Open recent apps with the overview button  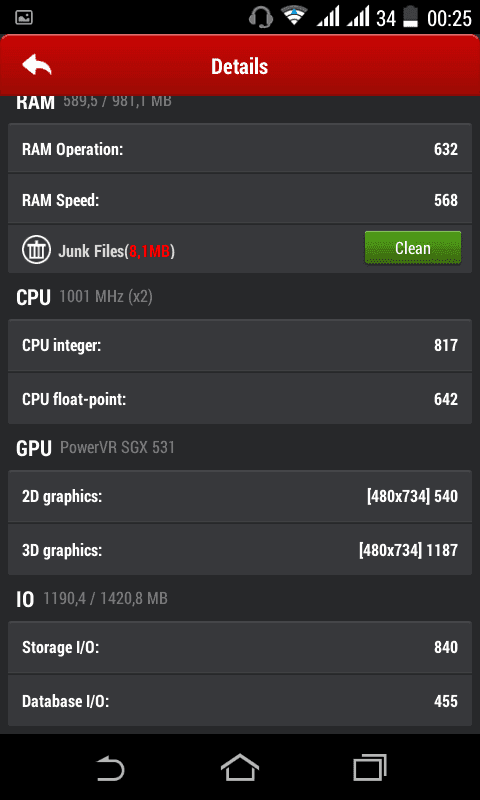369,767
